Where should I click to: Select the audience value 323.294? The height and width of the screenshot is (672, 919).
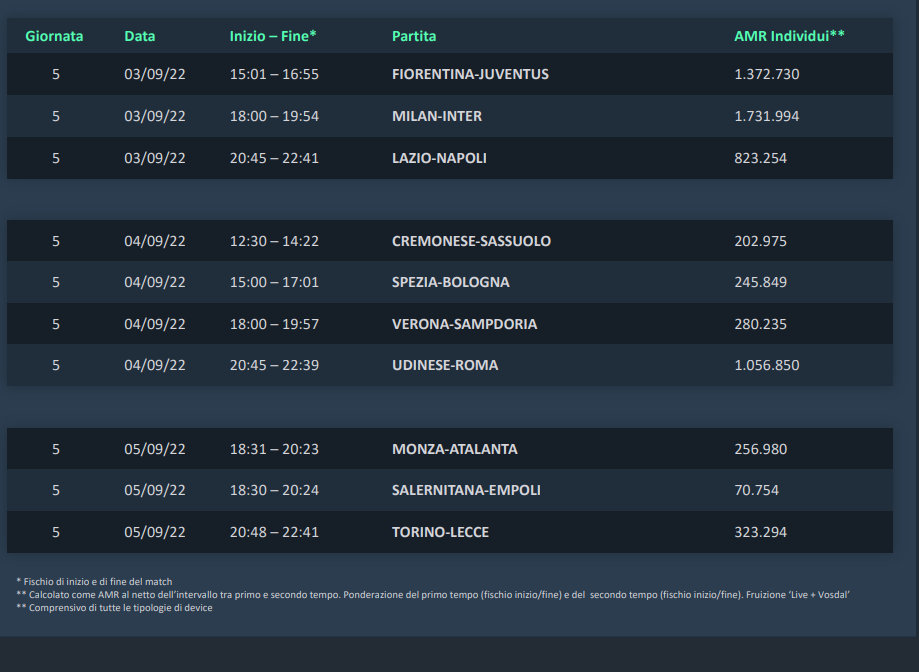coord(761,532)
